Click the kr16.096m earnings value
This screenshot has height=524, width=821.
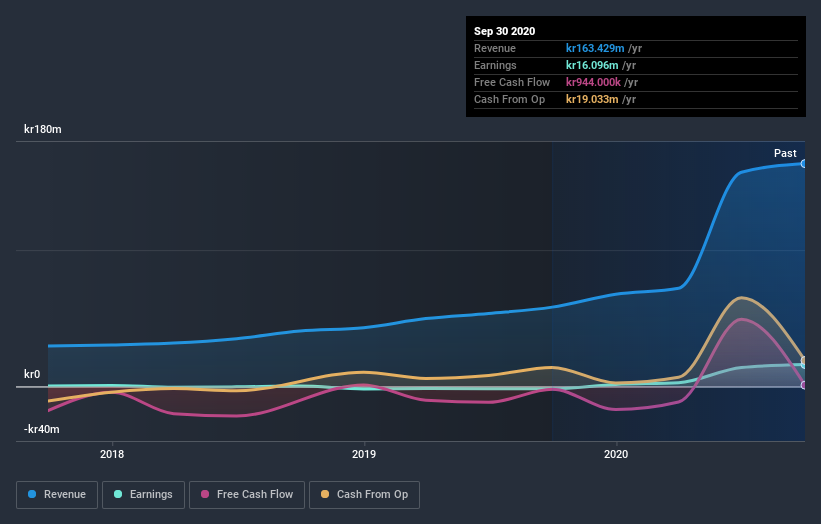592,65
